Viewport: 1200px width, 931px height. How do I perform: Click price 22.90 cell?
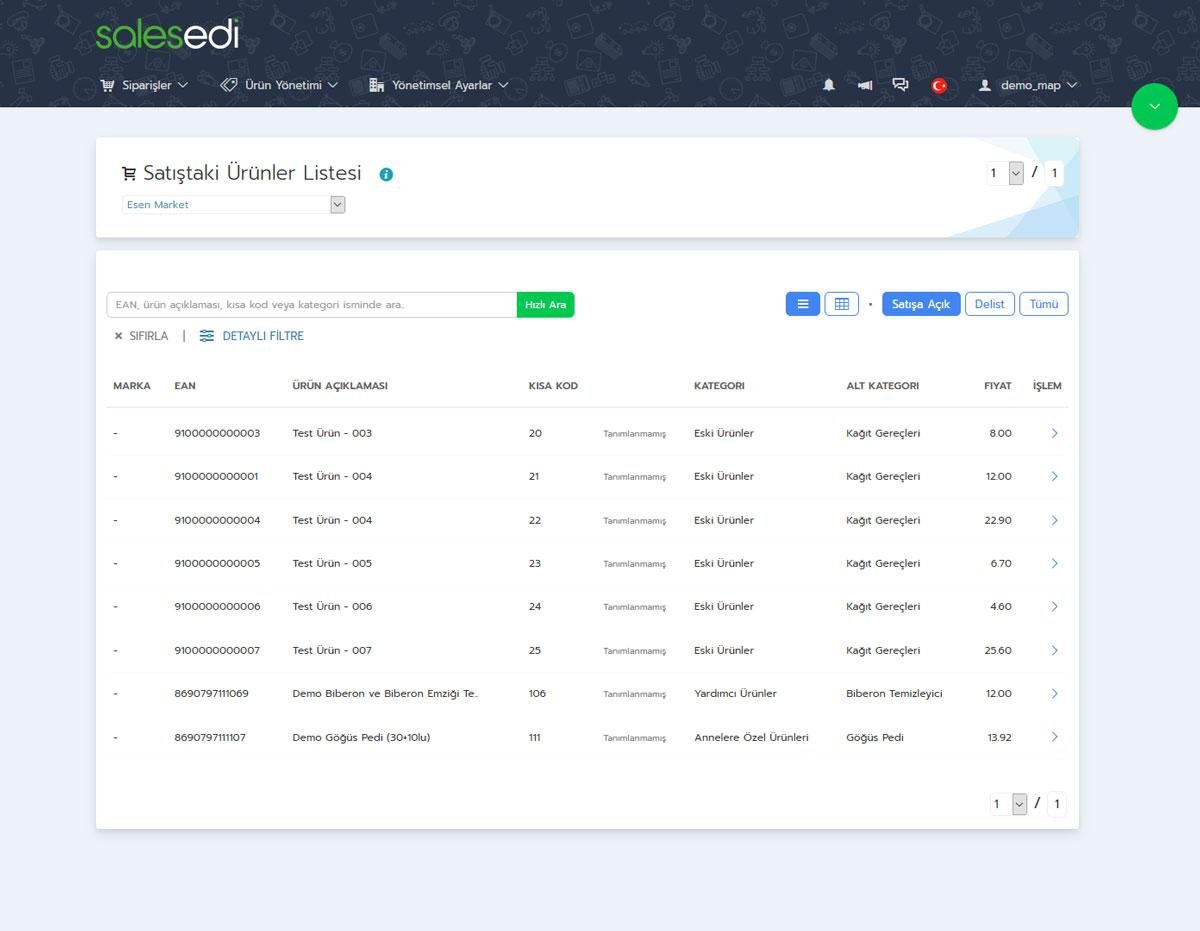coord(998,520)
